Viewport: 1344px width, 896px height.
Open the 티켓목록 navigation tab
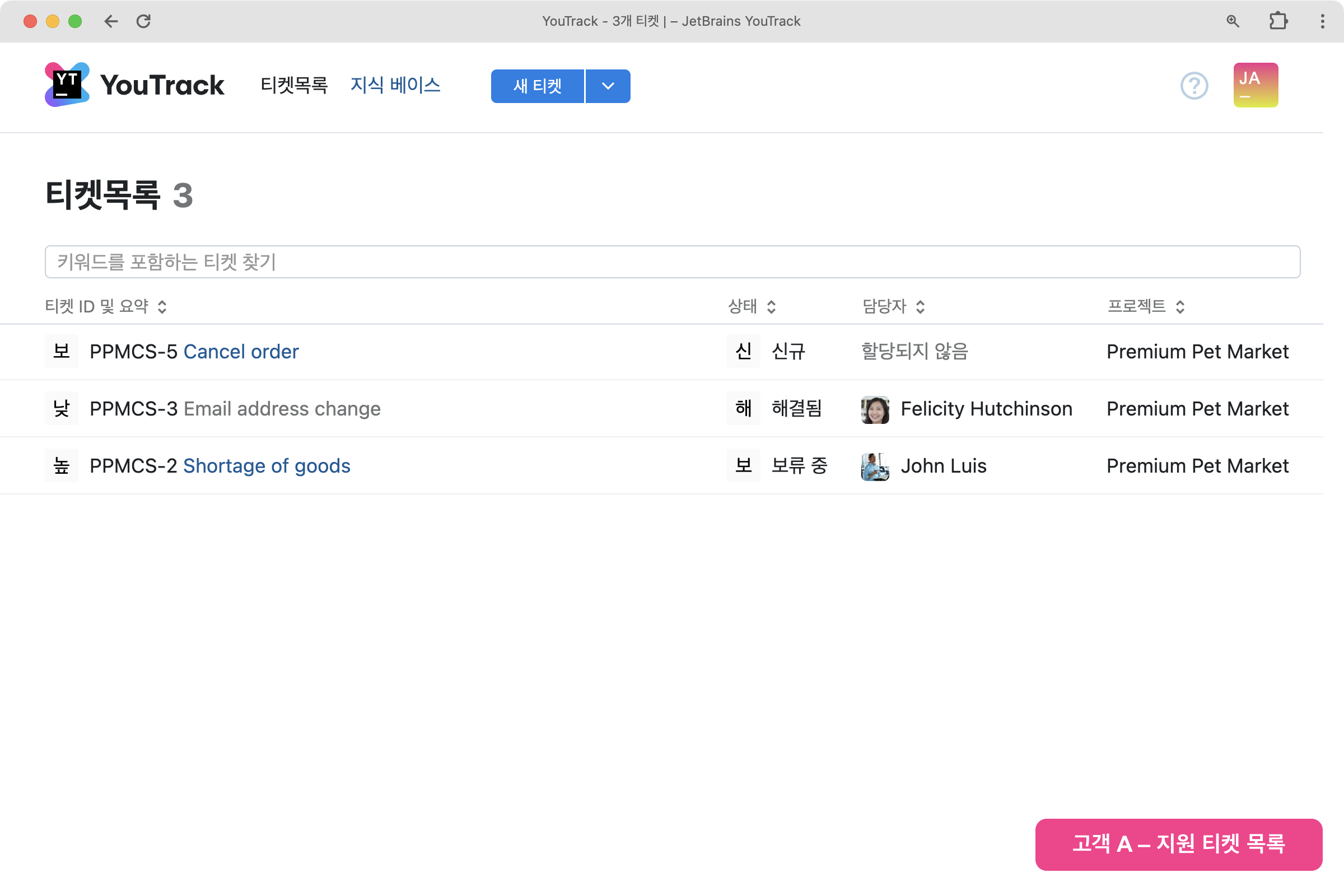tap(293, 85)
